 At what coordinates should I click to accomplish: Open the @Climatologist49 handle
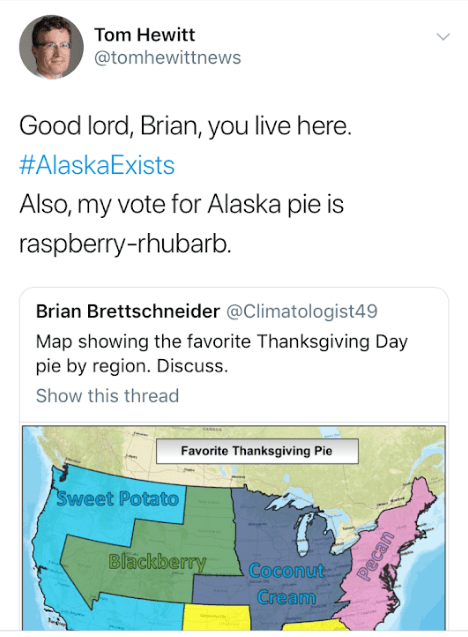point(301,312)
